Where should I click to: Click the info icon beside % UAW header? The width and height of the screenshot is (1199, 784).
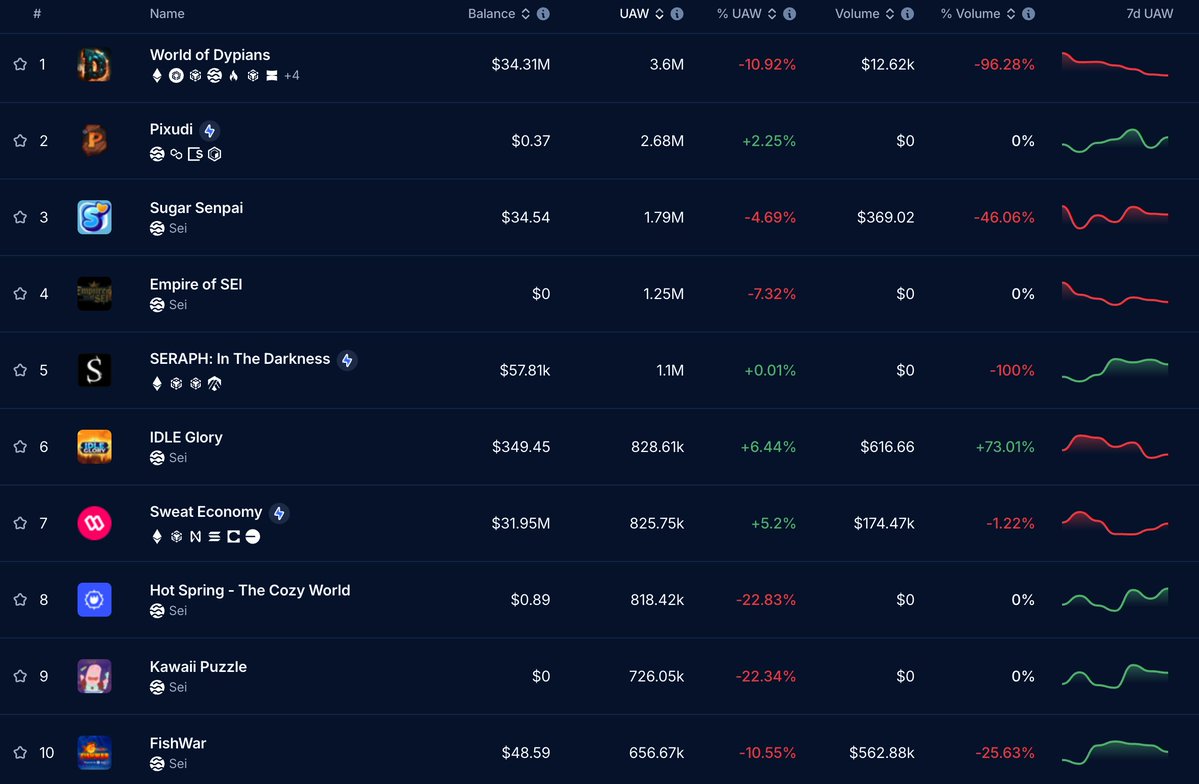[790, 14]
